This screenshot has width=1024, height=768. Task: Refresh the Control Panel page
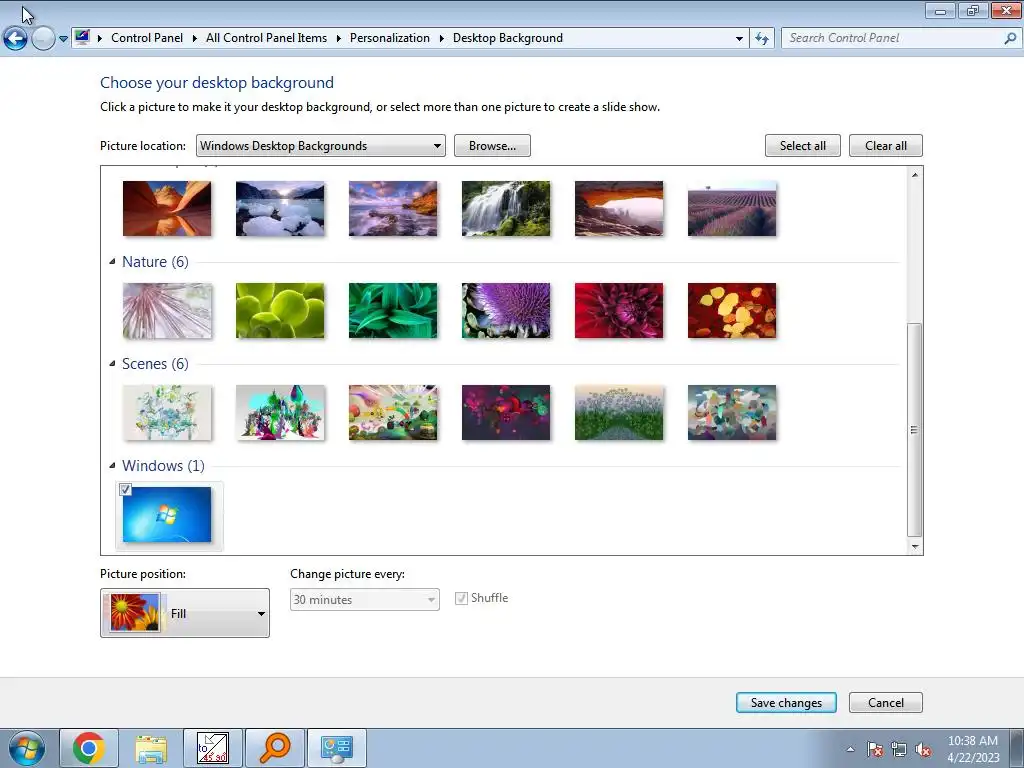762,39
